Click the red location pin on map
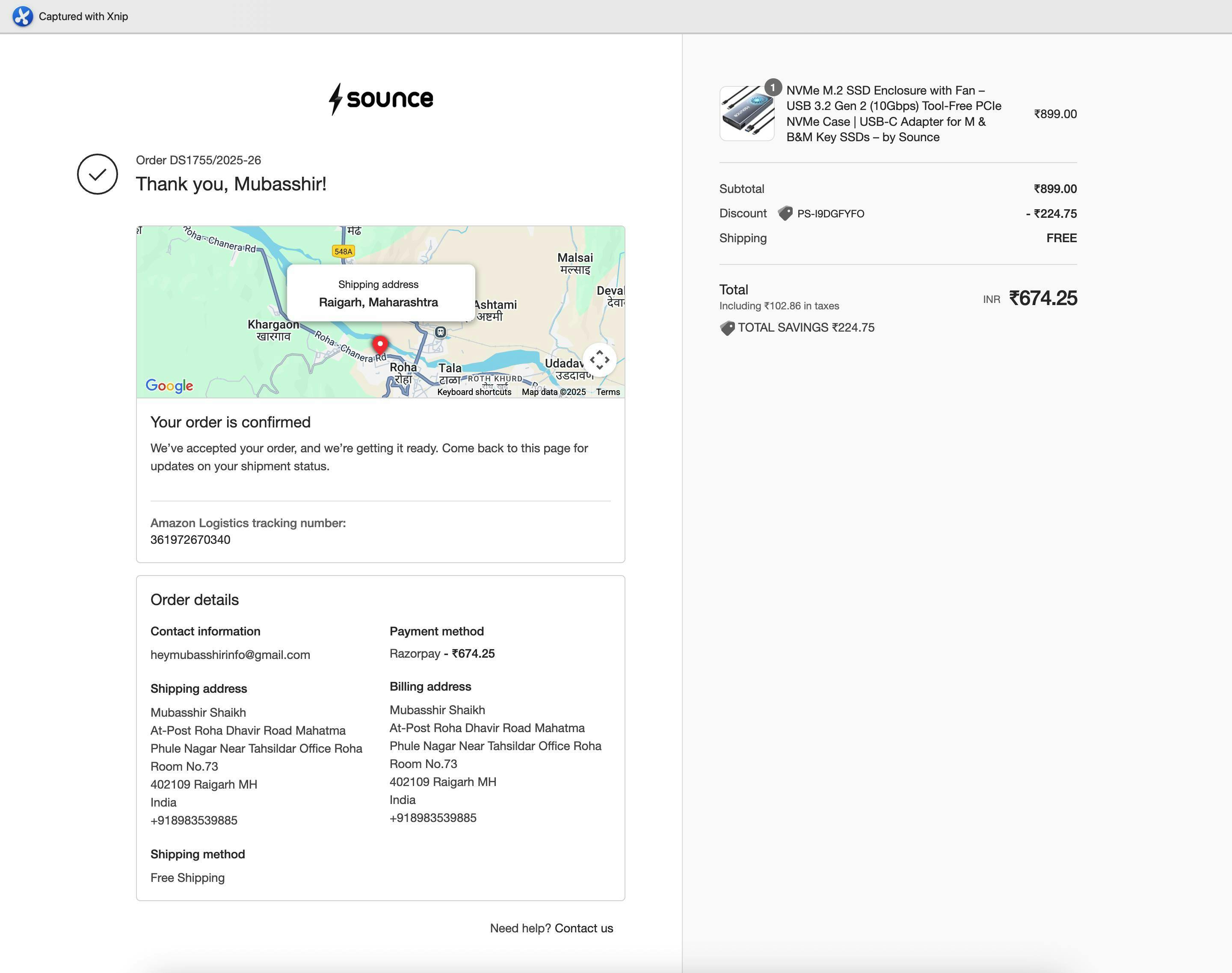The image size is (1232, 973). pos(380,345)
